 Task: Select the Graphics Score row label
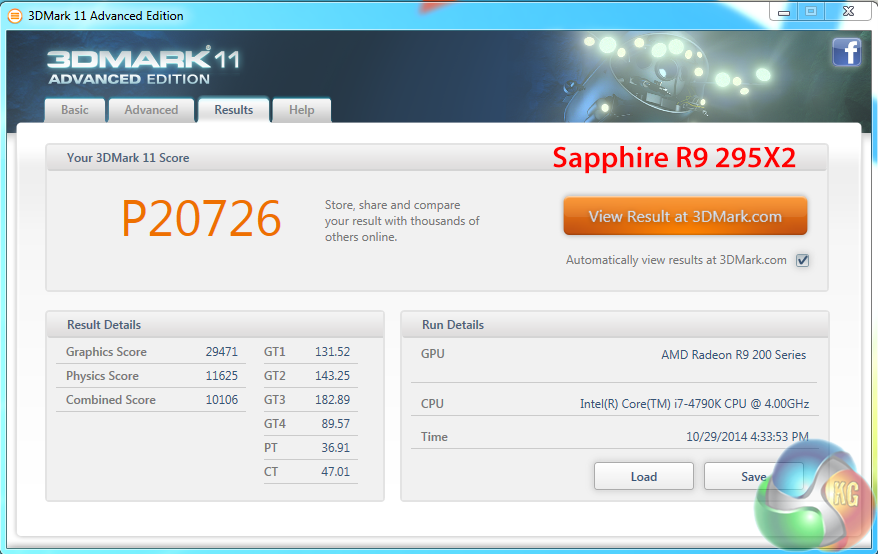(106, 352)
